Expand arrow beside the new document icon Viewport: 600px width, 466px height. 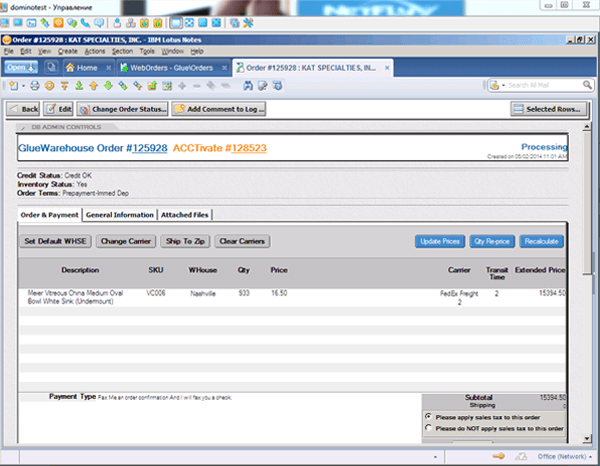click(x=23, y=86)
